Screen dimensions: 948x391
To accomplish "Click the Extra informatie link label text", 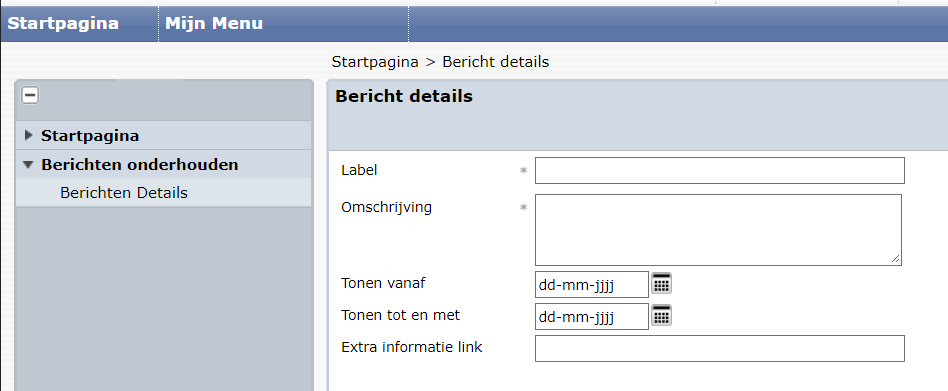I will coord(412,347).
